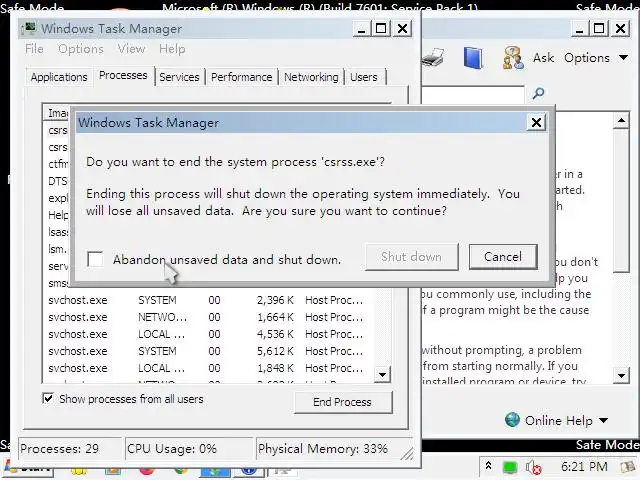Open the 6:21 PM taskbar clock

584,466
